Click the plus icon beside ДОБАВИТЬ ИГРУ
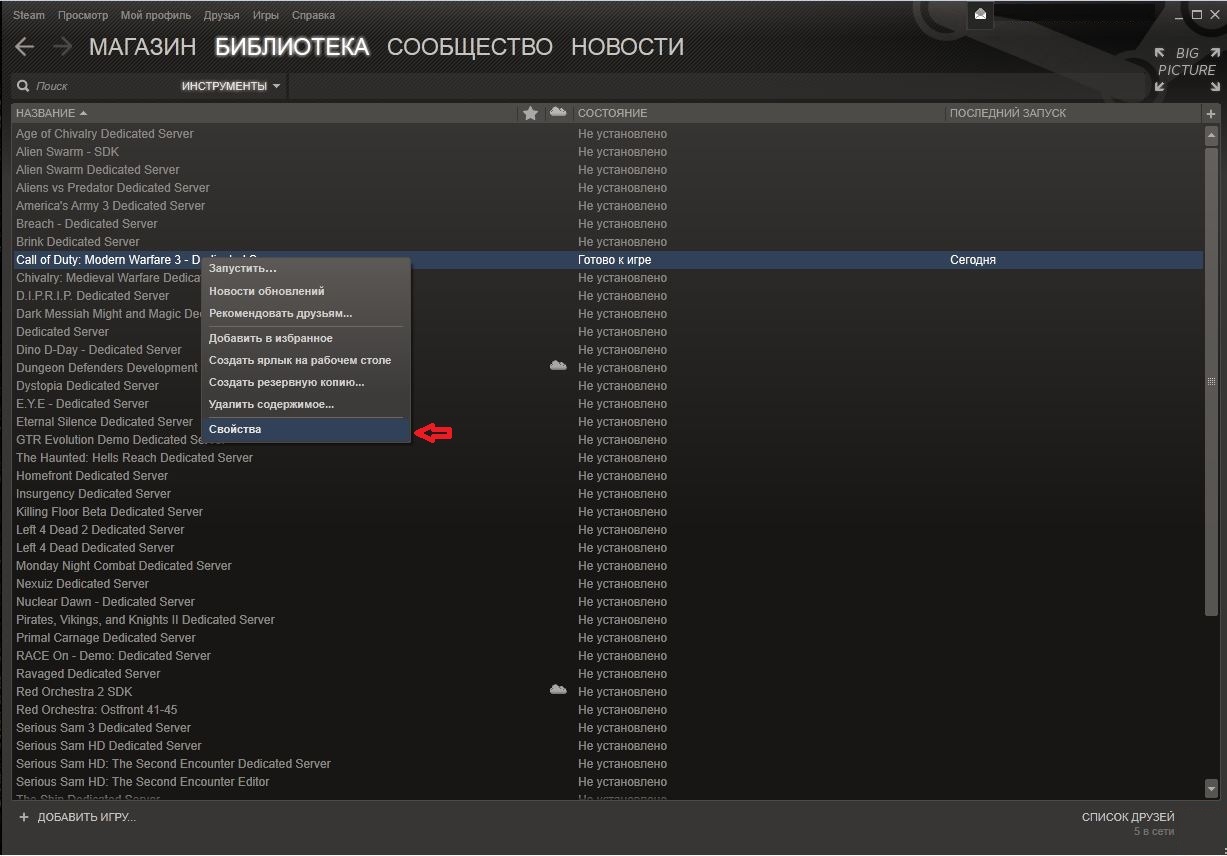 click(24, 817)
